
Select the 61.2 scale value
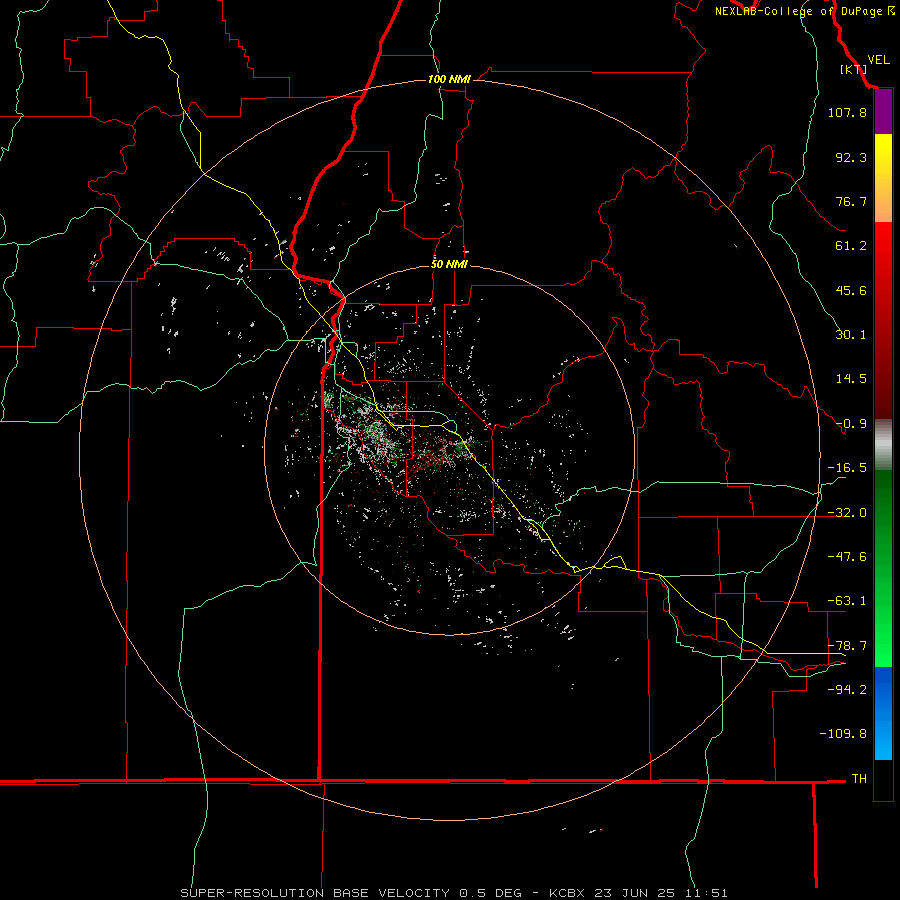click(x=851, y=246)
